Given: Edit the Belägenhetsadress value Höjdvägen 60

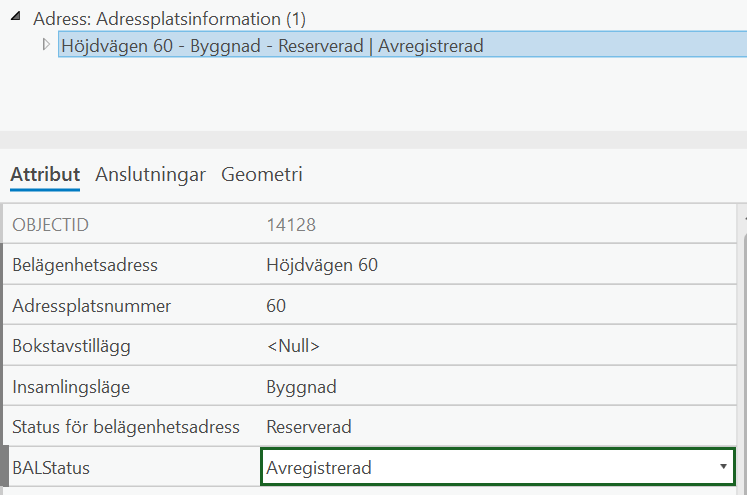Looking at the screenshot, I should pos(322,265).
